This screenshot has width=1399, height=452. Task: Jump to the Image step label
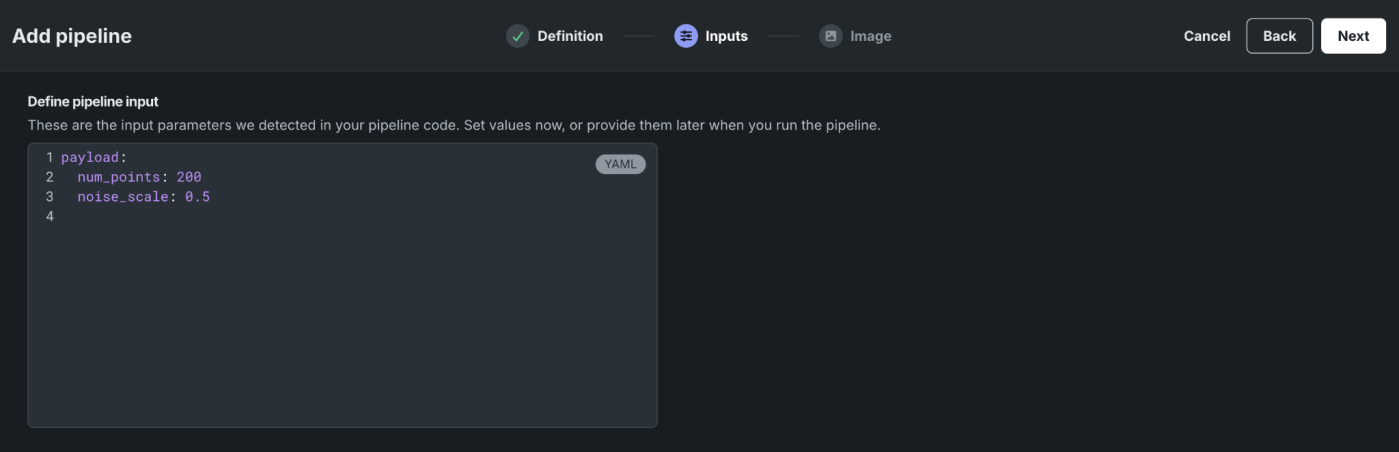click(871, 36)
